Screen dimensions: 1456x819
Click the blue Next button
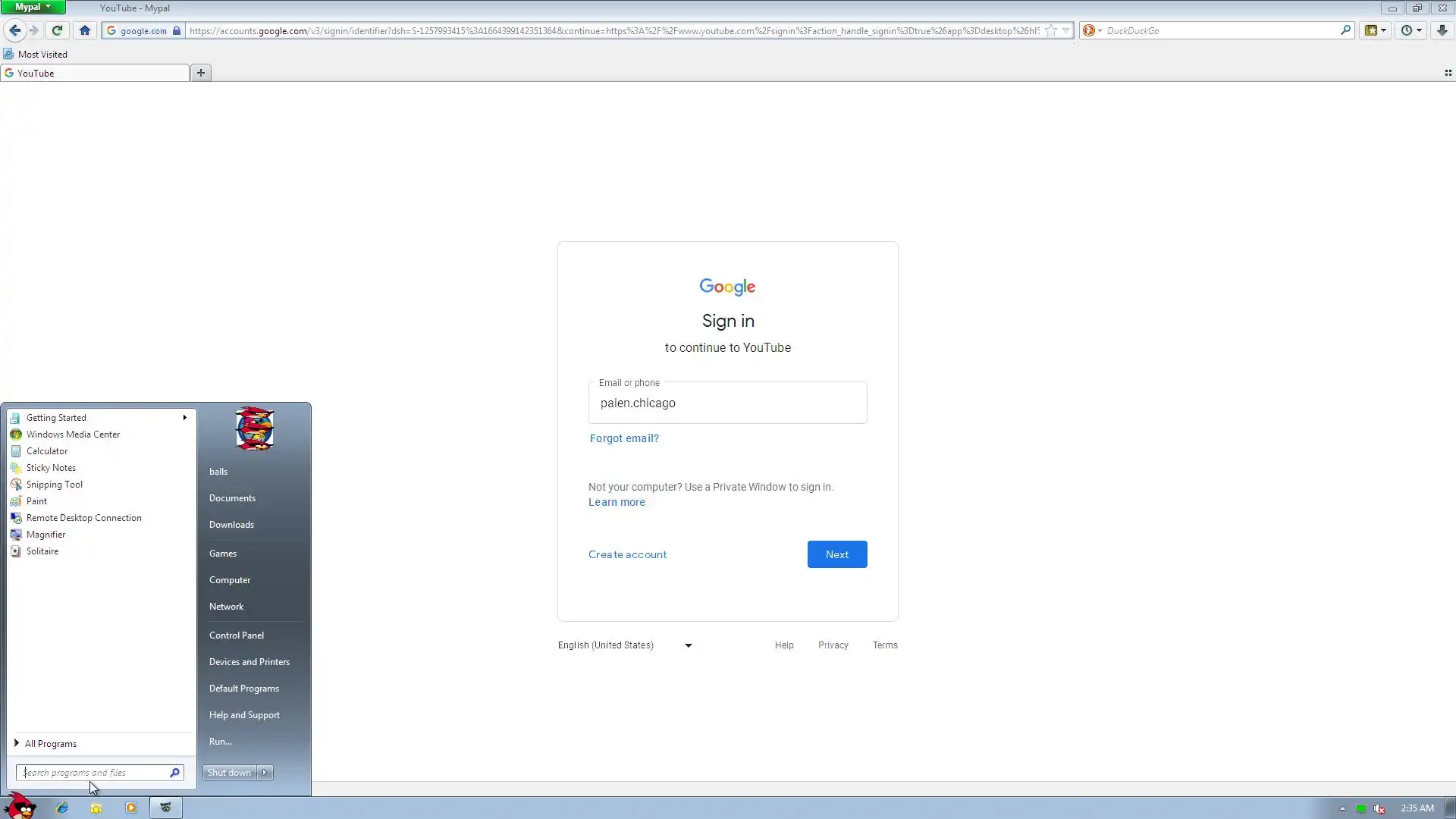pyautogui.click(x=836, y=554)
